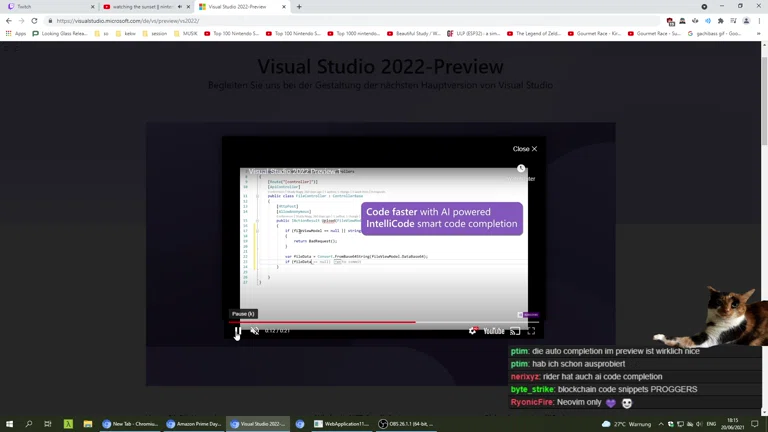Screen dimensions: 768x432
Task: Close the Visual Studio 2022-Preview tab
Action: pos(284,7)
